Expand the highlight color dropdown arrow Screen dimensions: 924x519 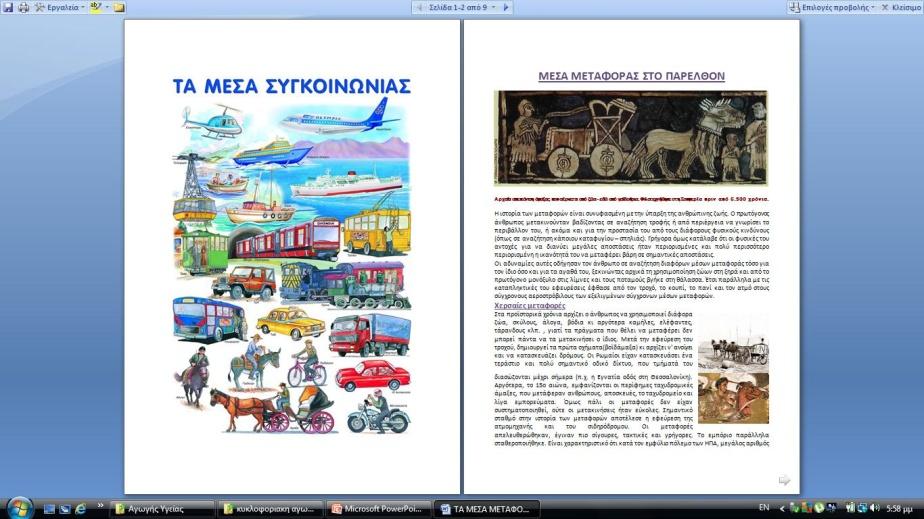[107, 8]
